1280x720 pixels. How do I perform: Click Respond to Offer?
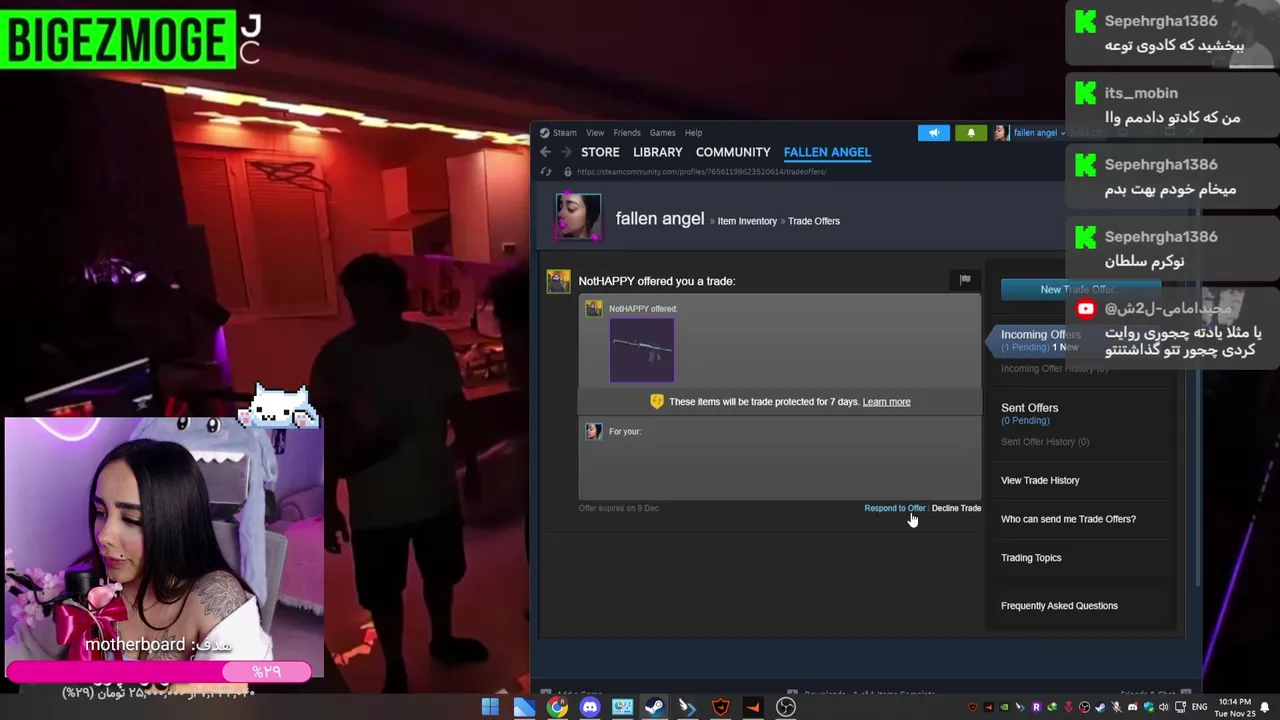(x=895, y=508)
